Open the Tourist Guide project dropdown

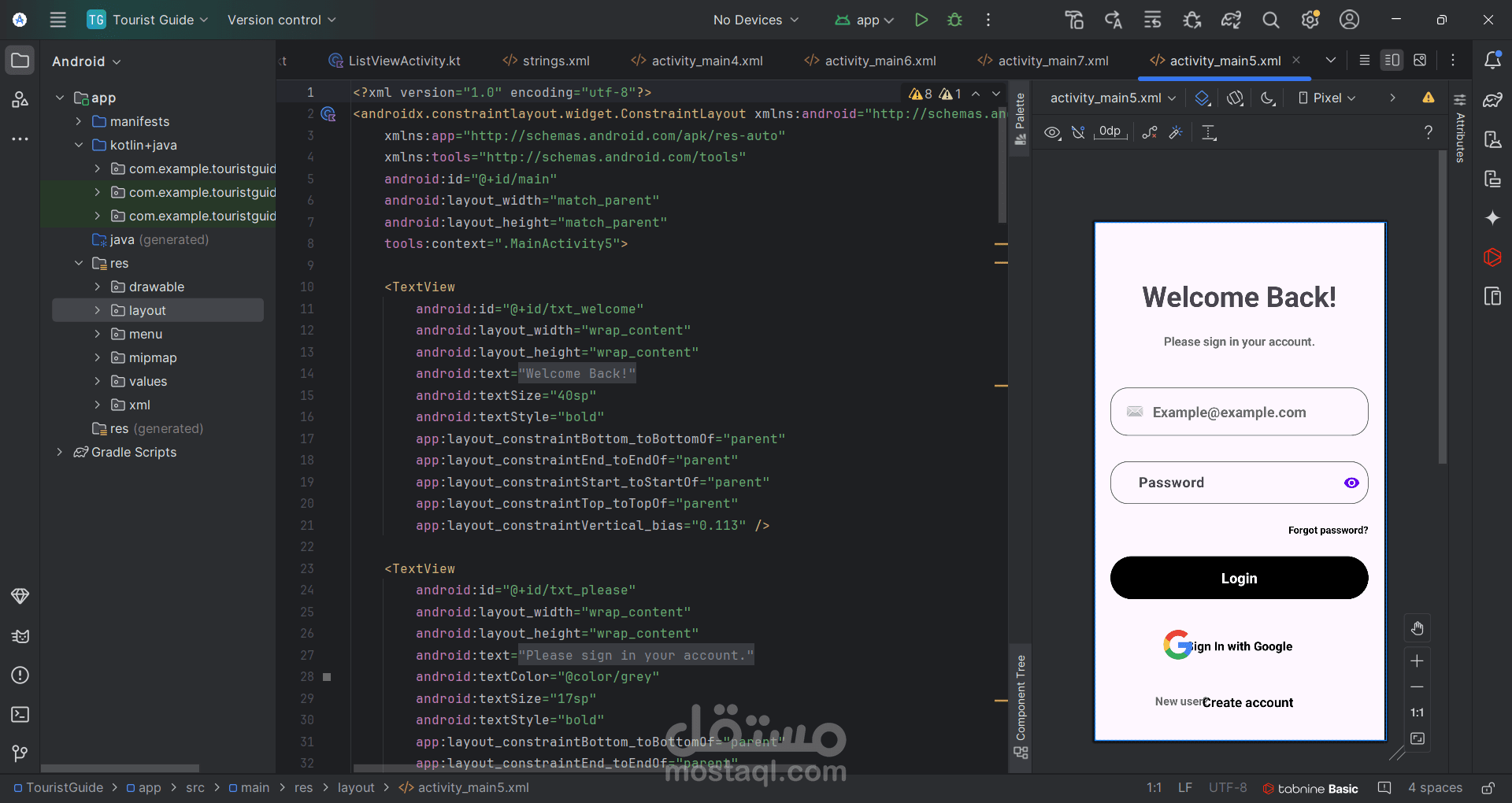point(147,20)
